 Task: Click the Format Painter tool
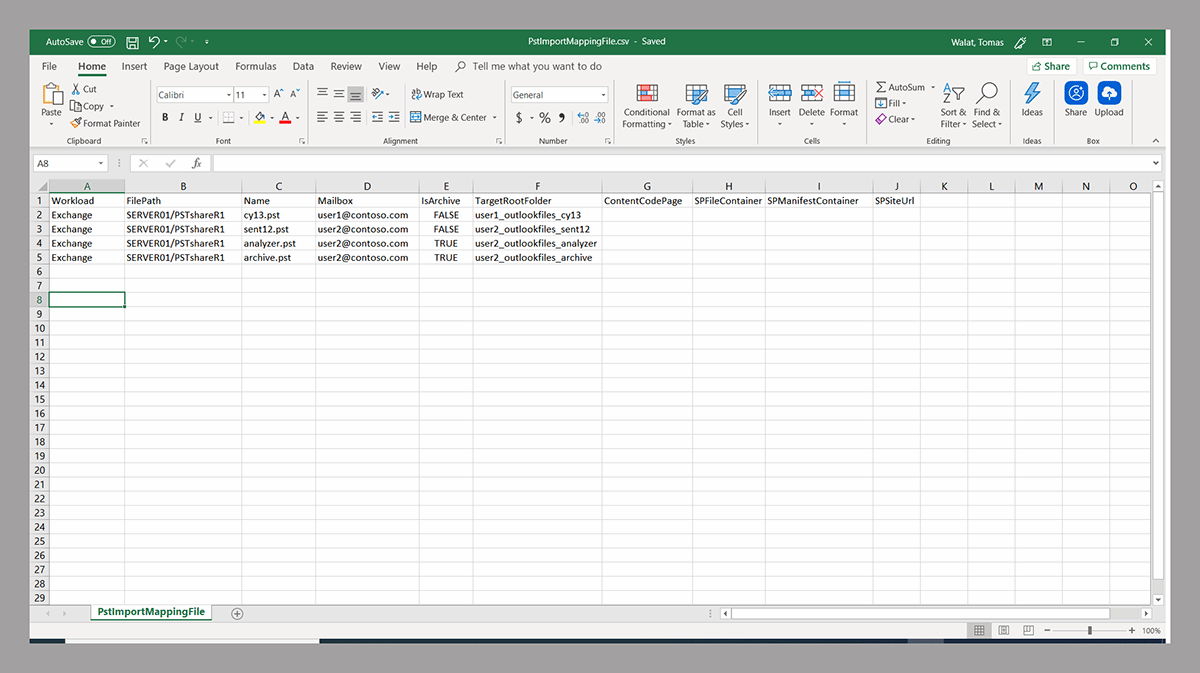105,123
